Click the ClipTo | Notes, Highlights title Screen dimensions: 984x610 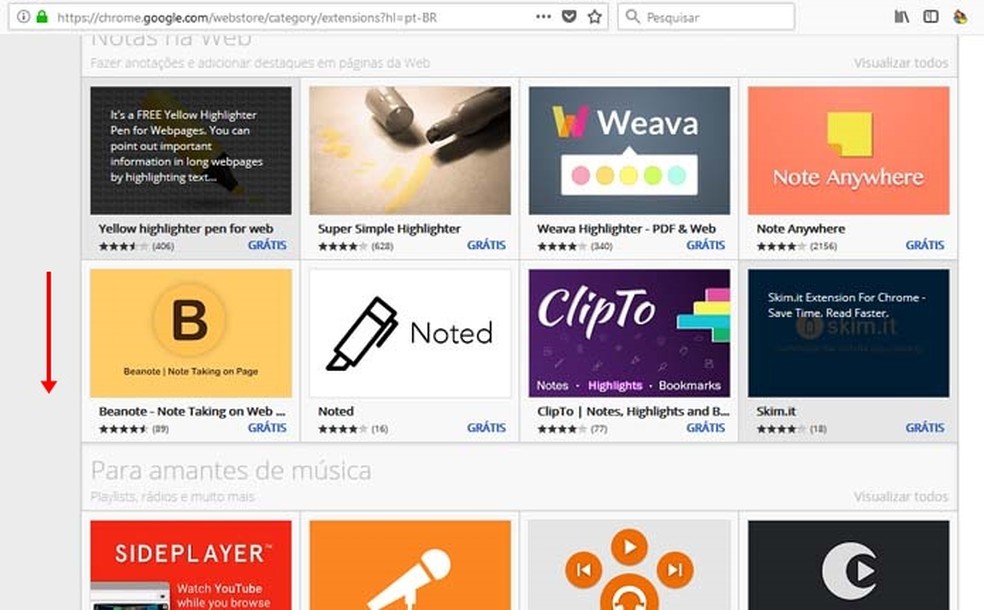tap(633, 411)
